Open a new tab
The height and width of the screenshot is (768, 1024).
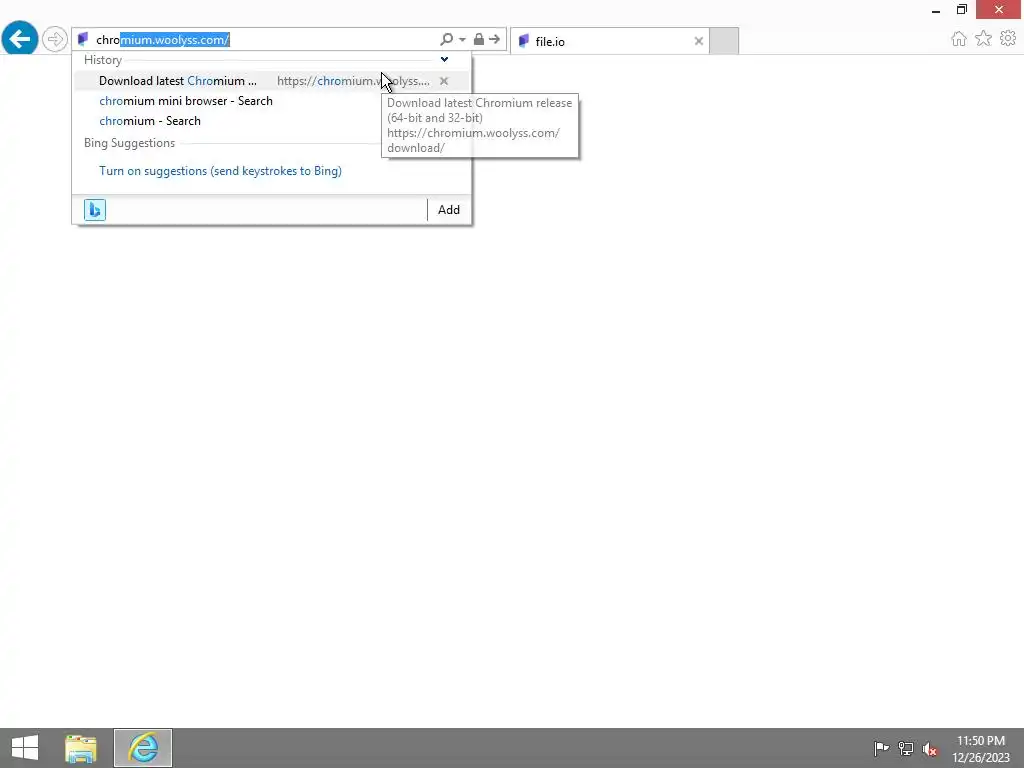pyautogui.click(x=724, y=41)
